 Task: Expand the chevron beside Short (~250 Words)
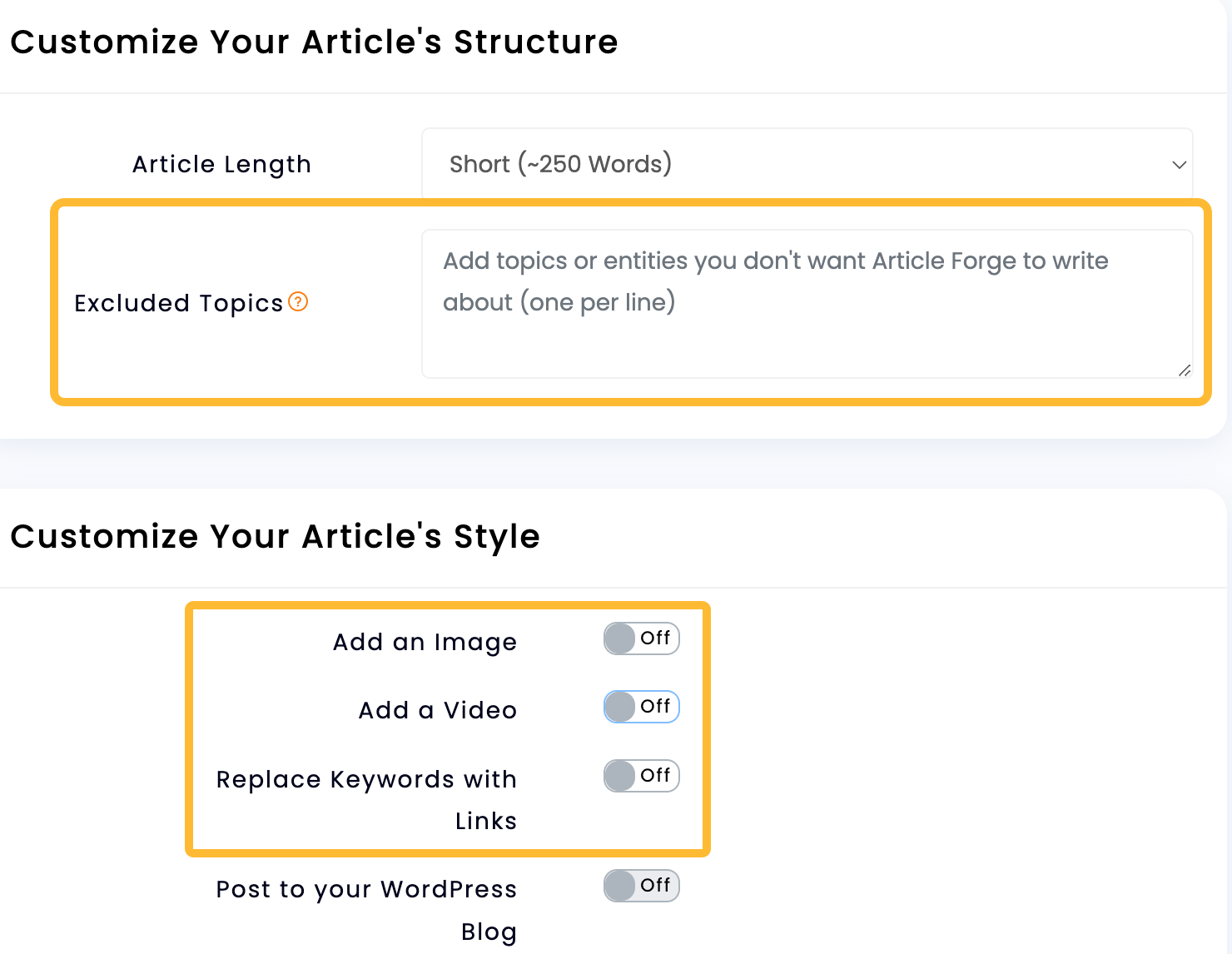(x=1179, y=165)
